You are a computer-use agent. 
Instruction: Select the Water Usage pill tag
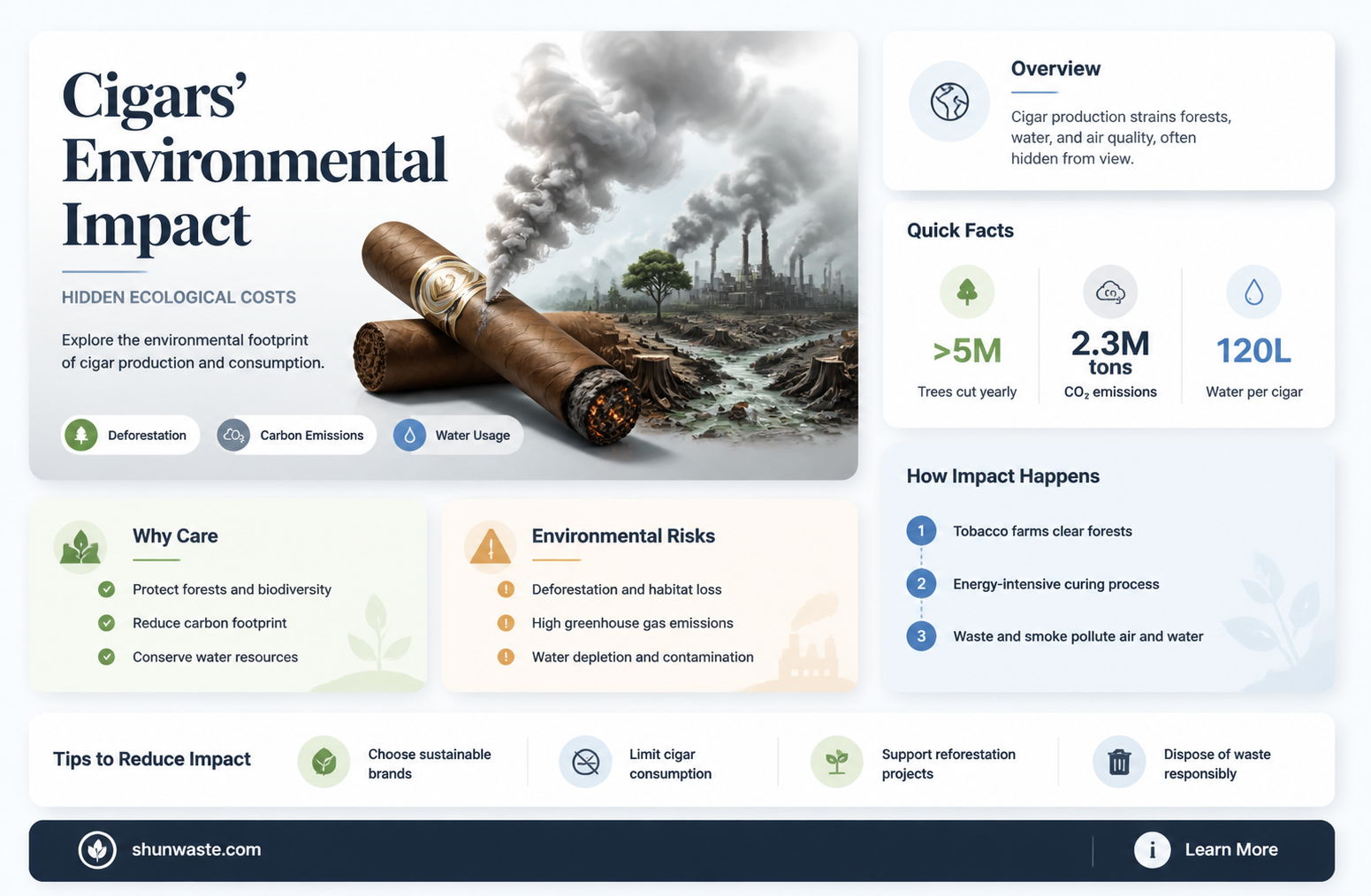tap(458, 435)
